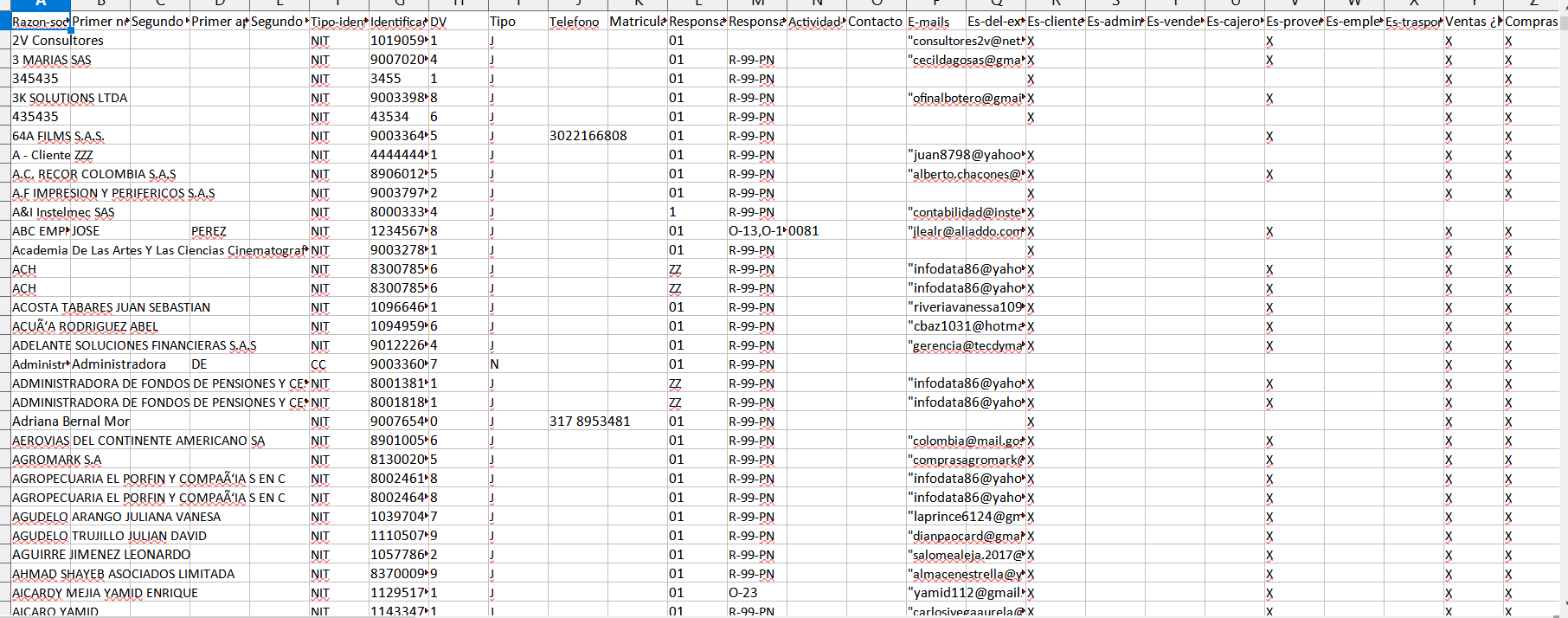The width and height of the screenshot is (1568, 618).
Task: Click the AGROMARK S.A cell
Action: (x=41, y=460)
